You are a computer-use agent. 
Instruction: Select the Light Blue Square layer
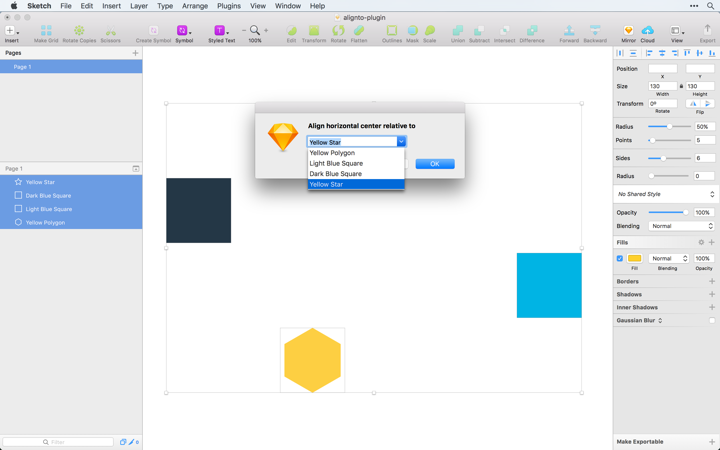71,209
